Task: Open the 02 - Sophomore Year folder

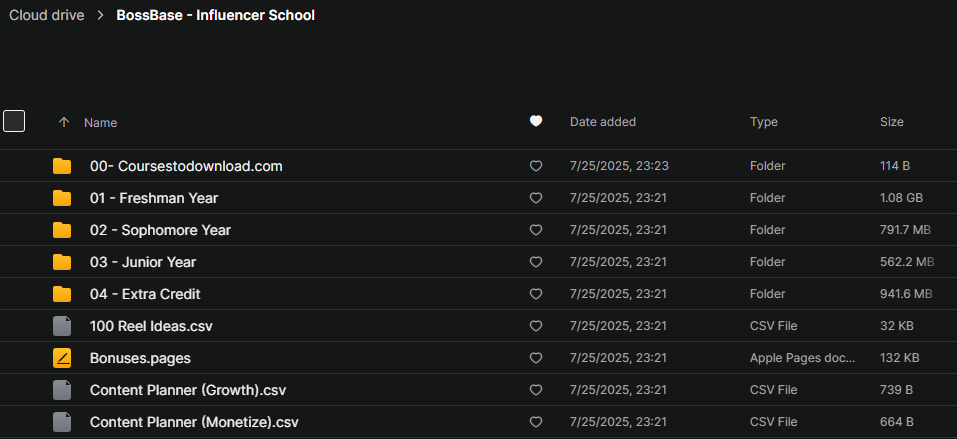Action: click(161, 230)
